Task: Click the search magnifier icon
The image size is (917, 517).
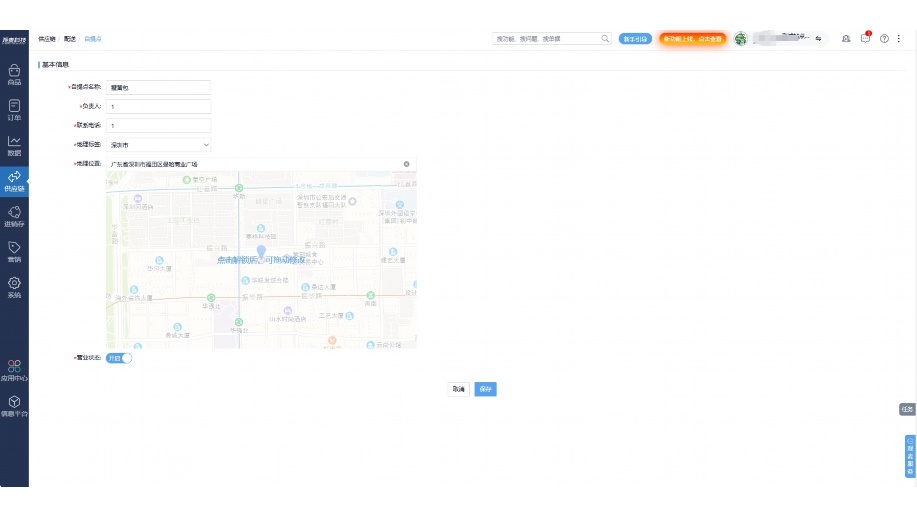Action: 605,39
